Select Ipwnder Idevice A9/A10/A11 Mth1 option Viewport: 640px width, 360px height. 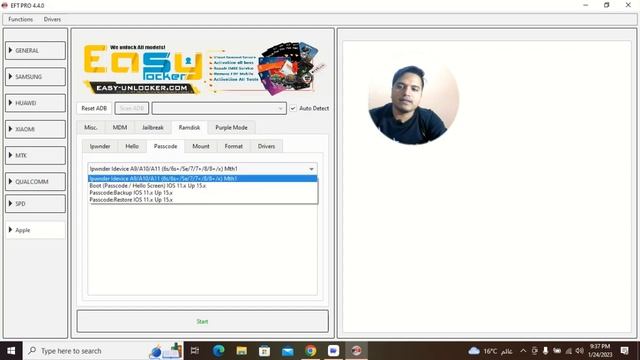(202, 178)
